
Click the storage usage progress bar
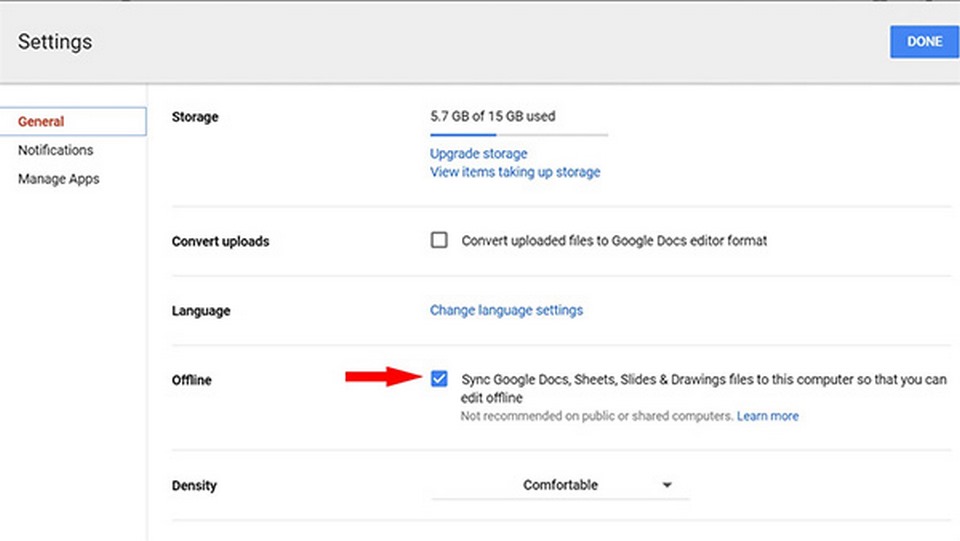[518, 133]
